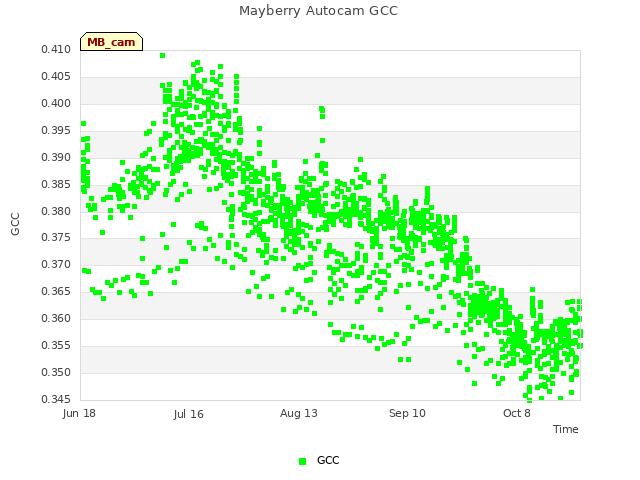Click the Time x-axis title
Image resolution: width=640 pixels, height=480 pixels.
click(x=566, y=429)
